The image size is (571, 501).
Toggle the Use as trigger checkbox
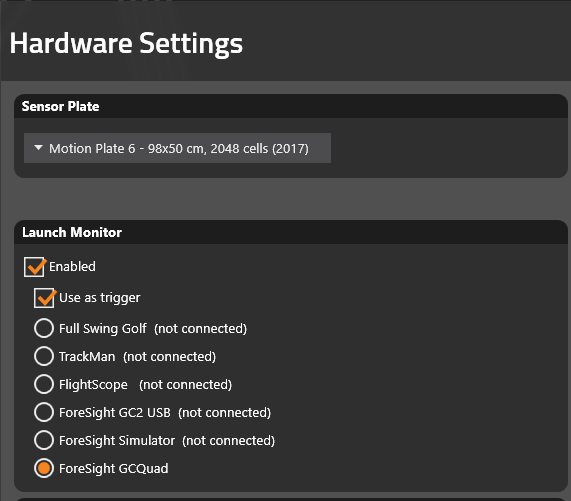[44, 298]
